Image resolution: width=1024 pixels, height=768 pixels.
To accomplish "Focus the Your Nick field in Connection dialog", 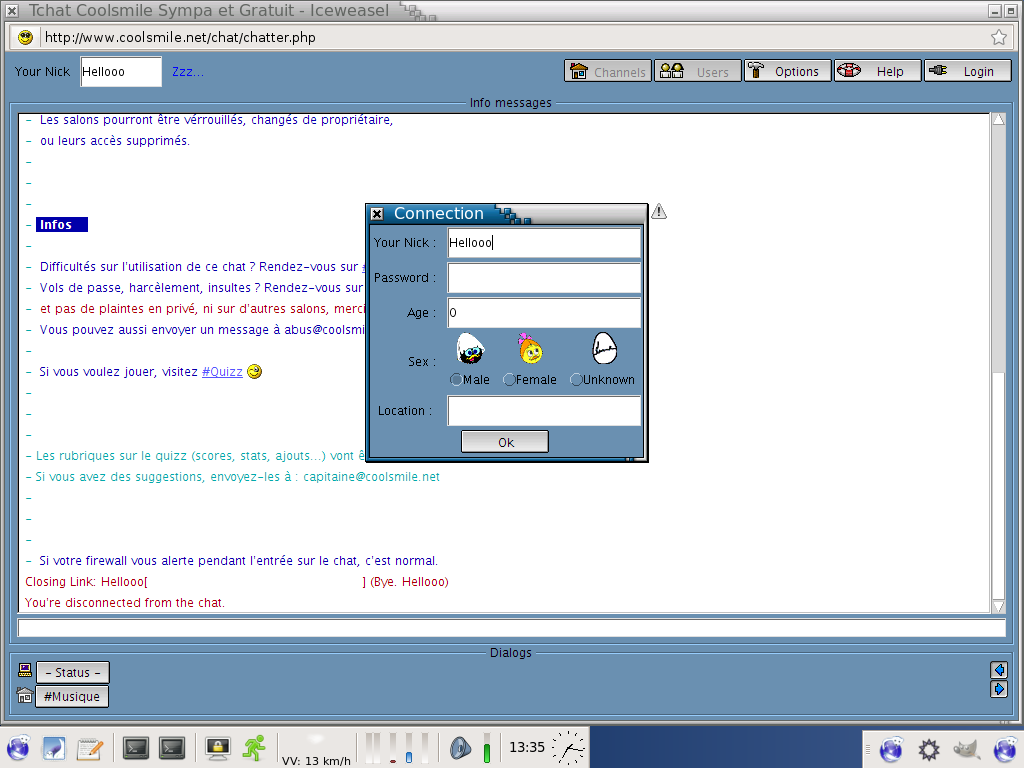I will pos(543,243).
